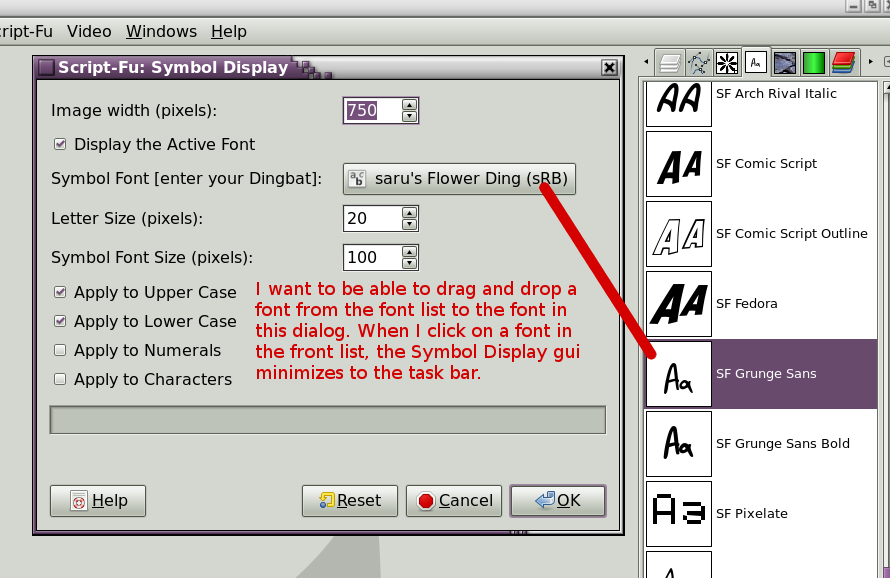Open the green Gradients dock tab
The height and width of the screenshot is (578, 890).
click(x=813, y=63)
